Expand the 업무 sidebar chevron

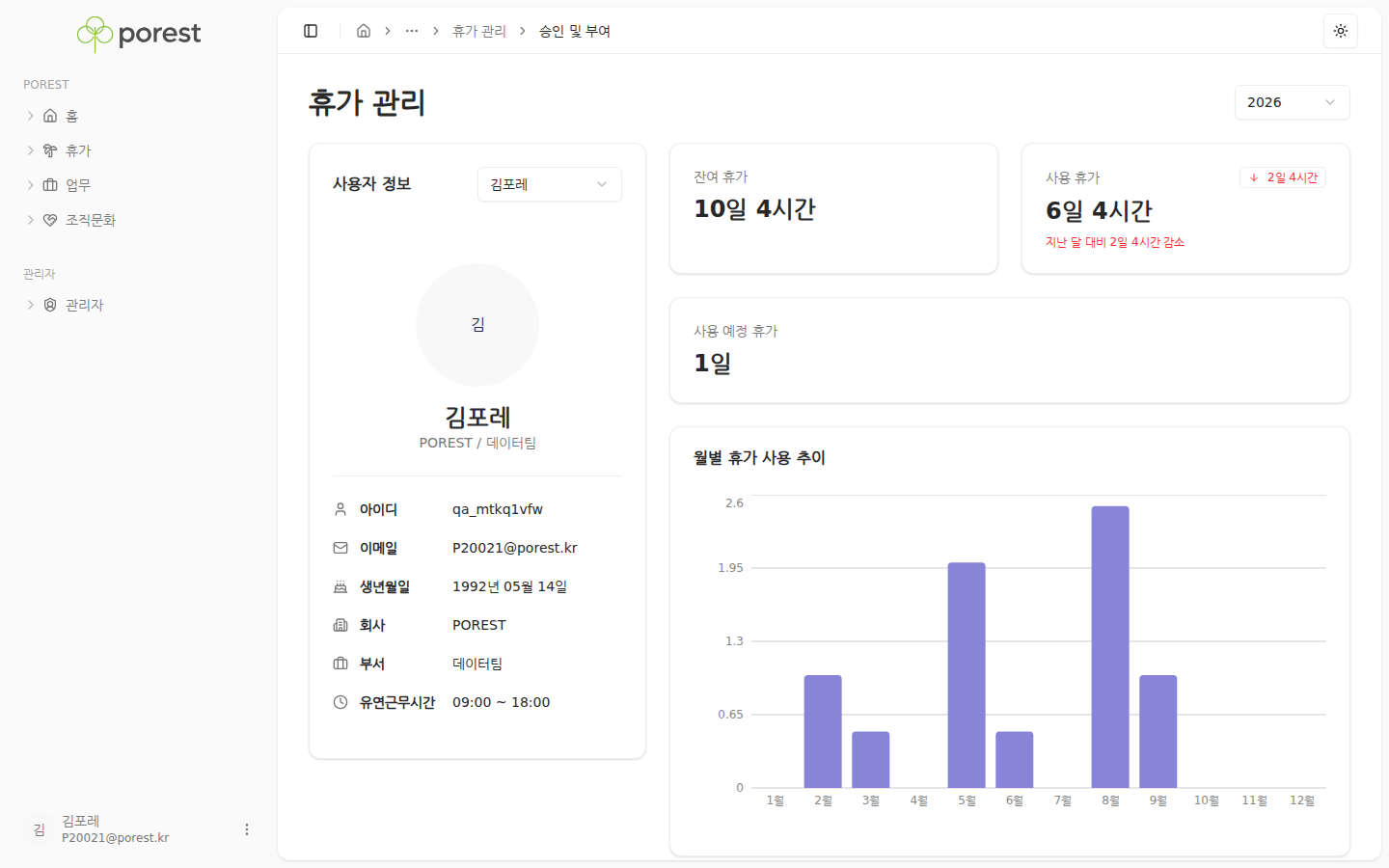31,185
